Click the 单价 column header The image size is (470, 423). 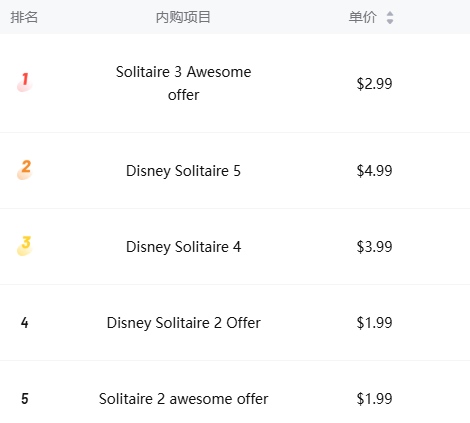click(x=363, y=17)
